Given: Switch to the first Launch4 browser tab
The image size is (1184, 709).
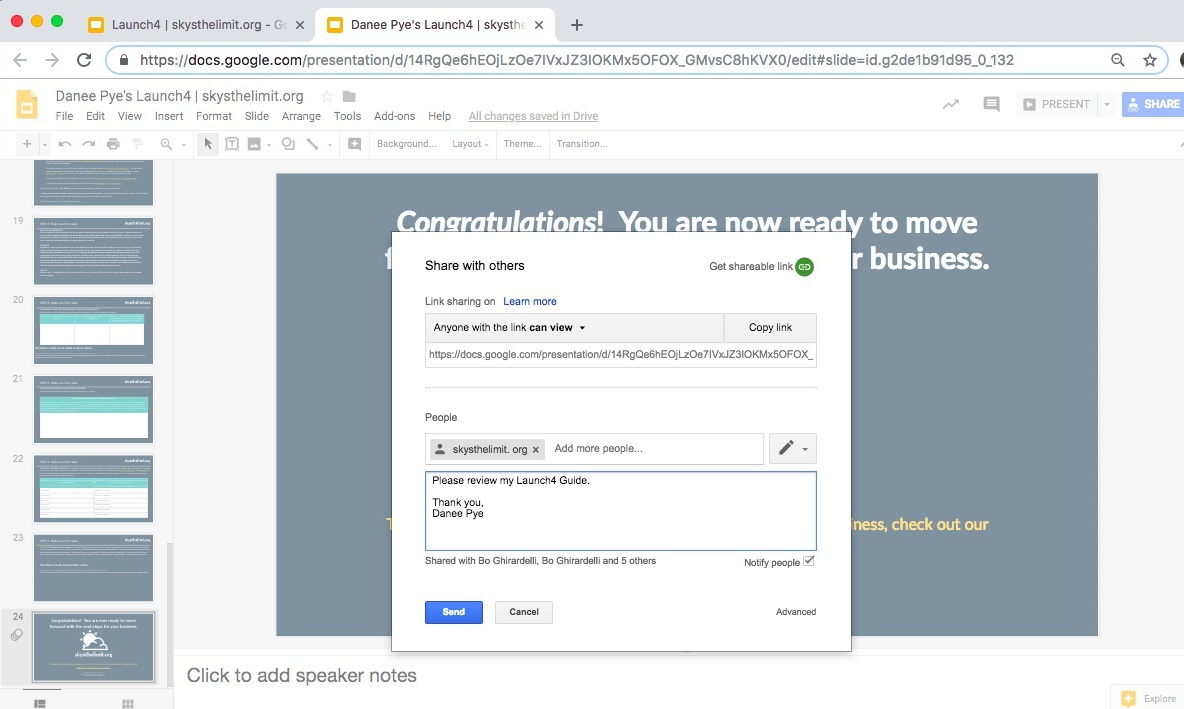Looking at the screenshot, I should pos(196,25).
